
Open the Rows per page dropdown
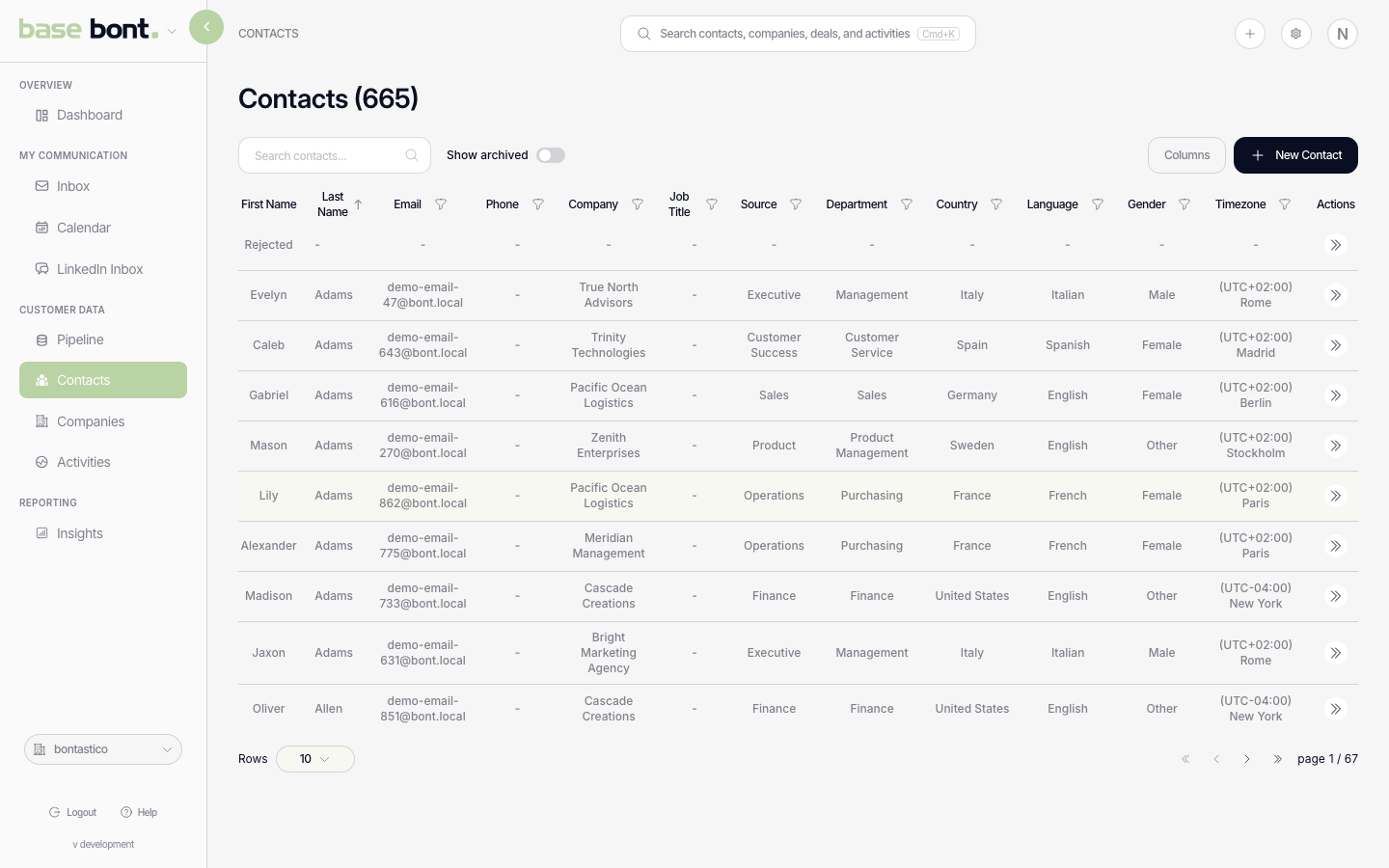pos(315,759)
